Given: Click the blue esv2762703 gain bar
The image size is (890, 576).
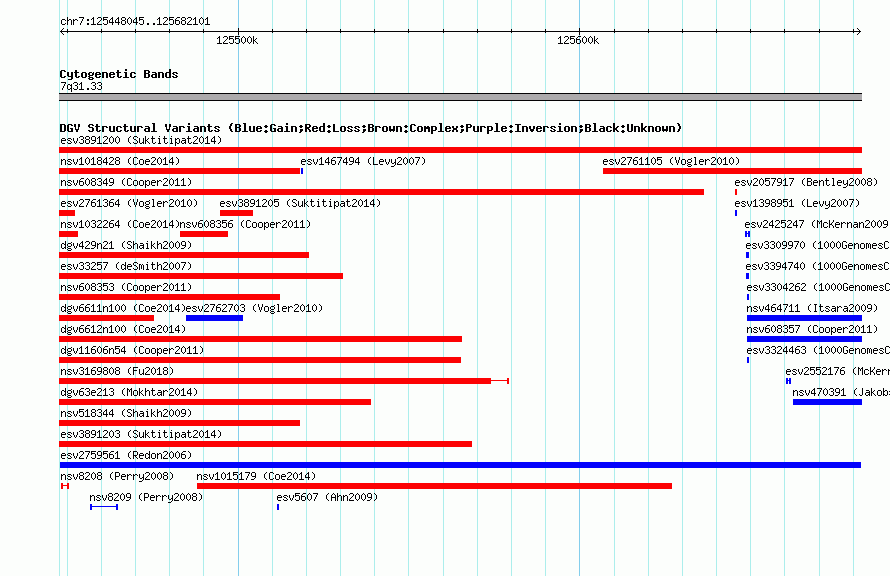Looking at the screenshot, I should 215,318.
